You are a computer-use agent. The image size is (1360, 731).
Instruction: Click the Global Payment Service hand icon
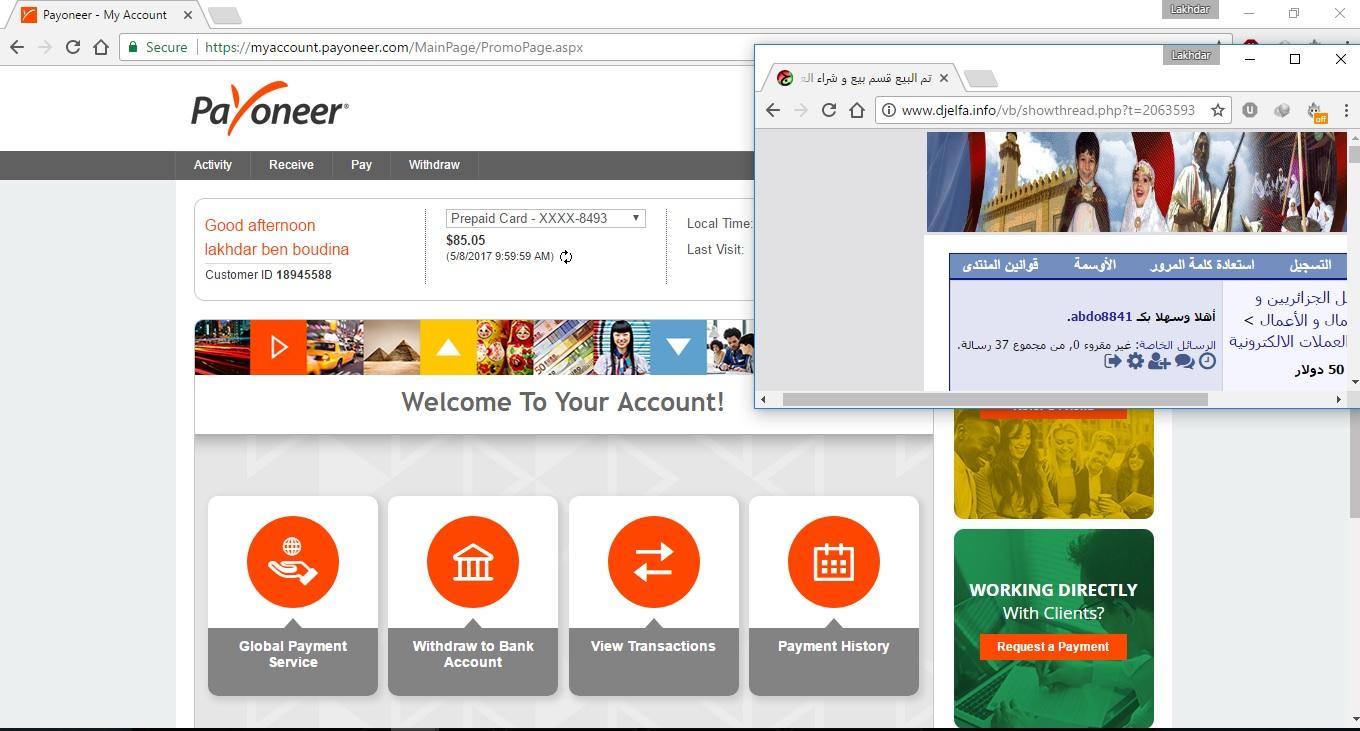[293, 562]
